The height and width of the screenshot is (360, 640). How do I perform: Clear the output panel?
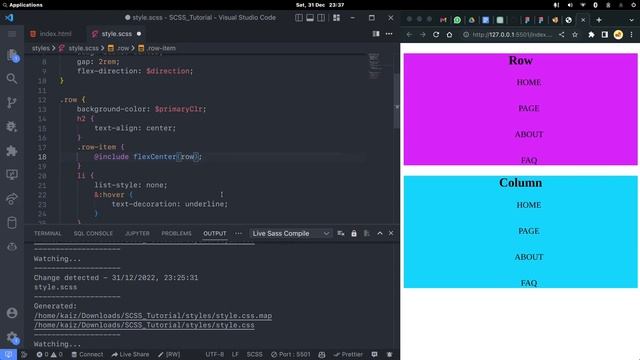point(341,233)
